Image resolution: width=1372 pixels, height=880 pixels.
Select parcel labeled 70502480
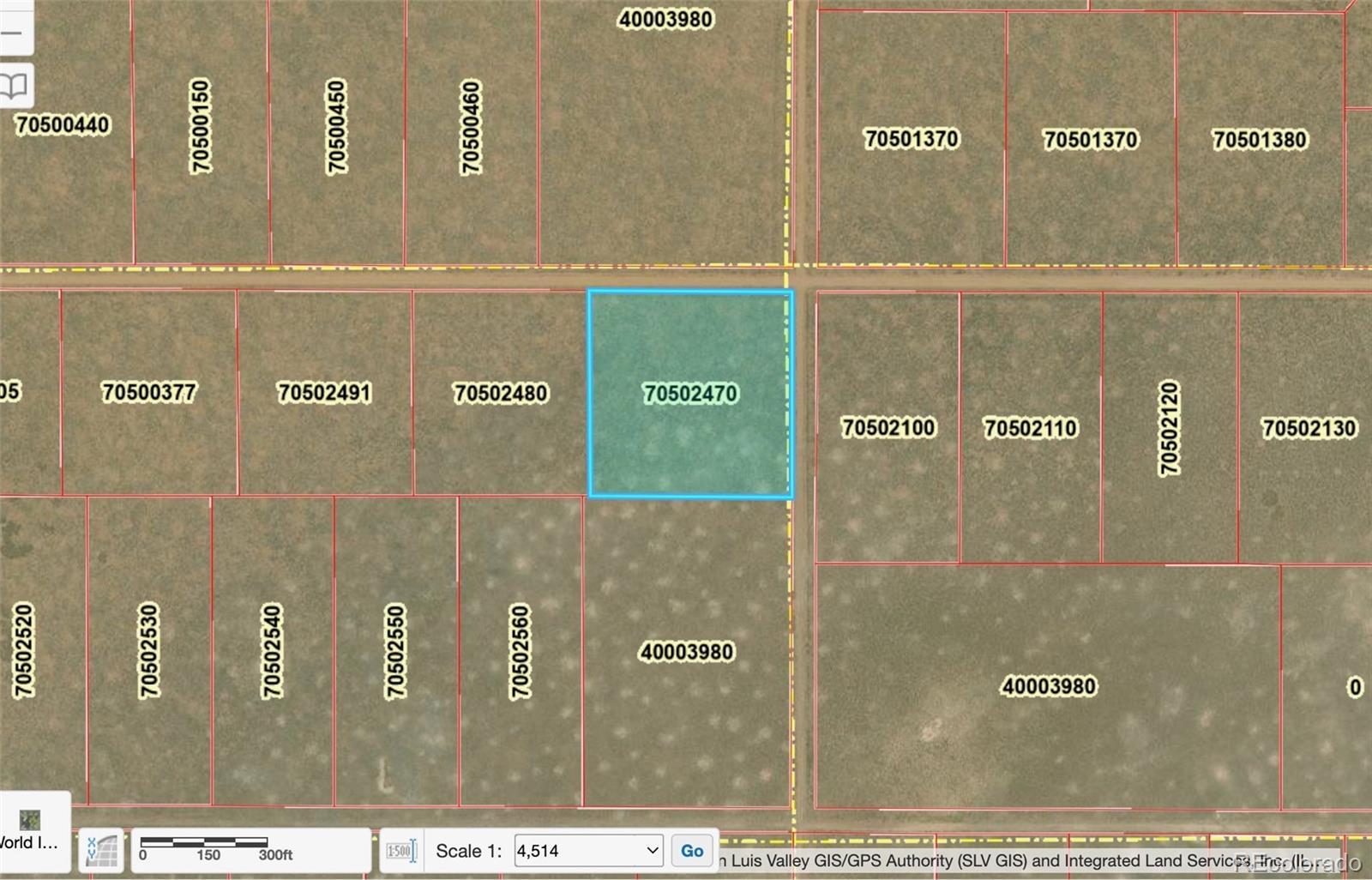500,394
